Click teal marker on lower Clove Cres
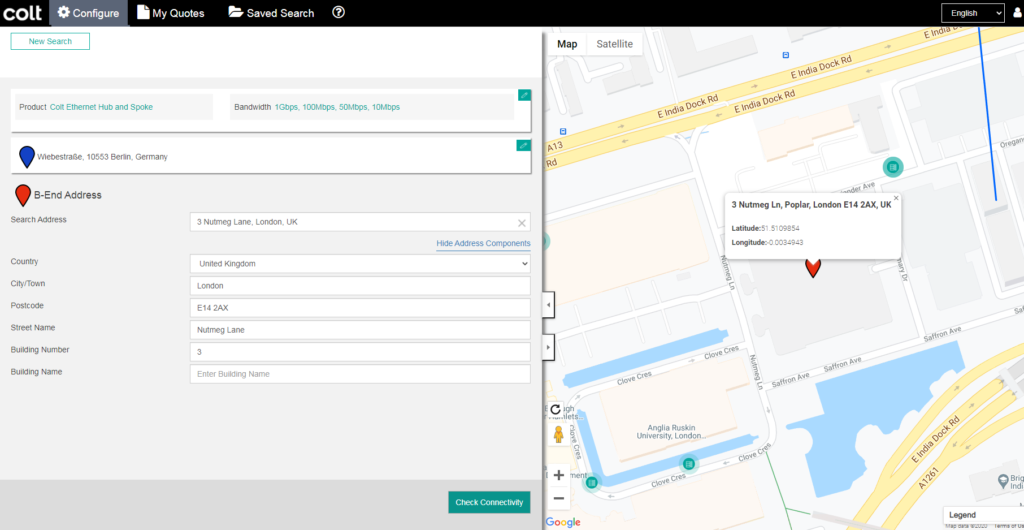This screenshot has height=530, width=1024. [x=688, y=463]
